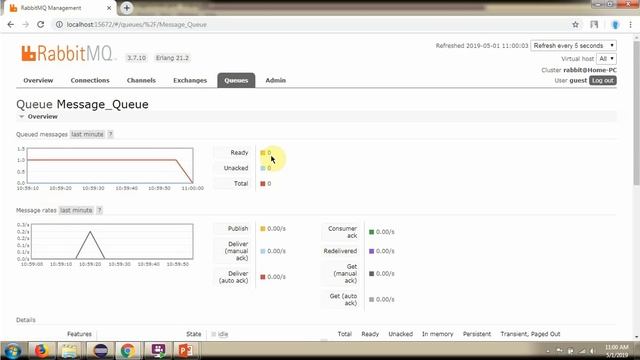Image resolution: width=640 pixels, height=360 pixels.
Task: Open the Windows Start menu
Action: [x=13, y=351]
